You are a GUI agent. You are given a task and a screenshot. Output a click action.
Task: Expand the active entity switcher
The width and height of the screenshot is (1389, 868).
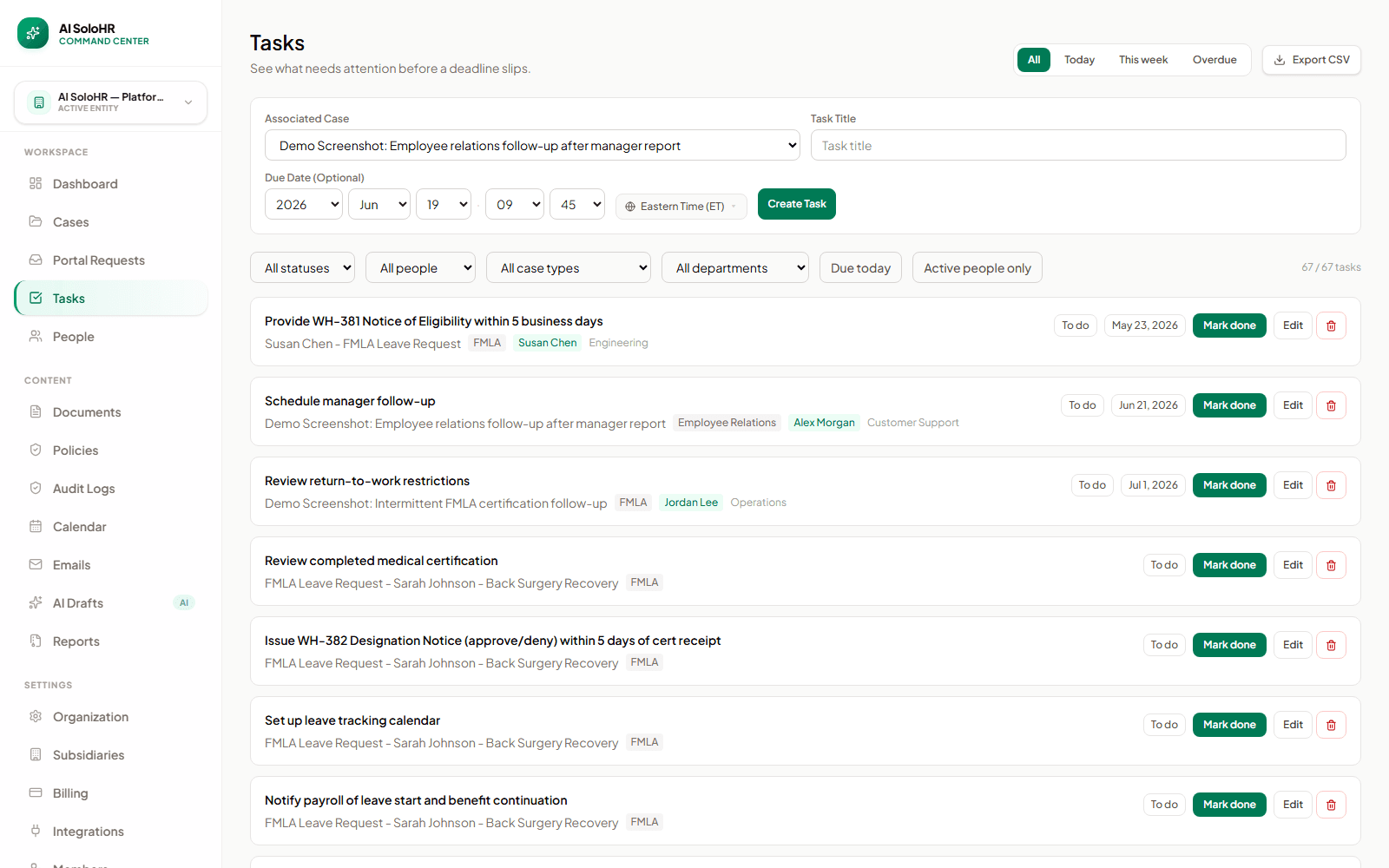111,102
